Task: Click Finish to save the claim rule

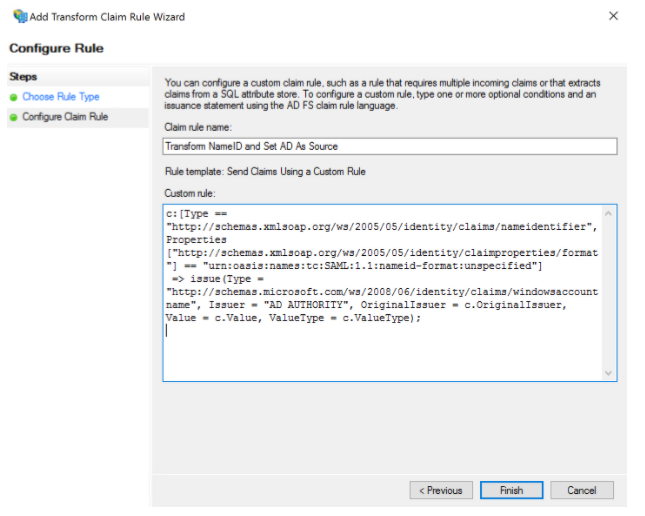Action: (511, 490)
